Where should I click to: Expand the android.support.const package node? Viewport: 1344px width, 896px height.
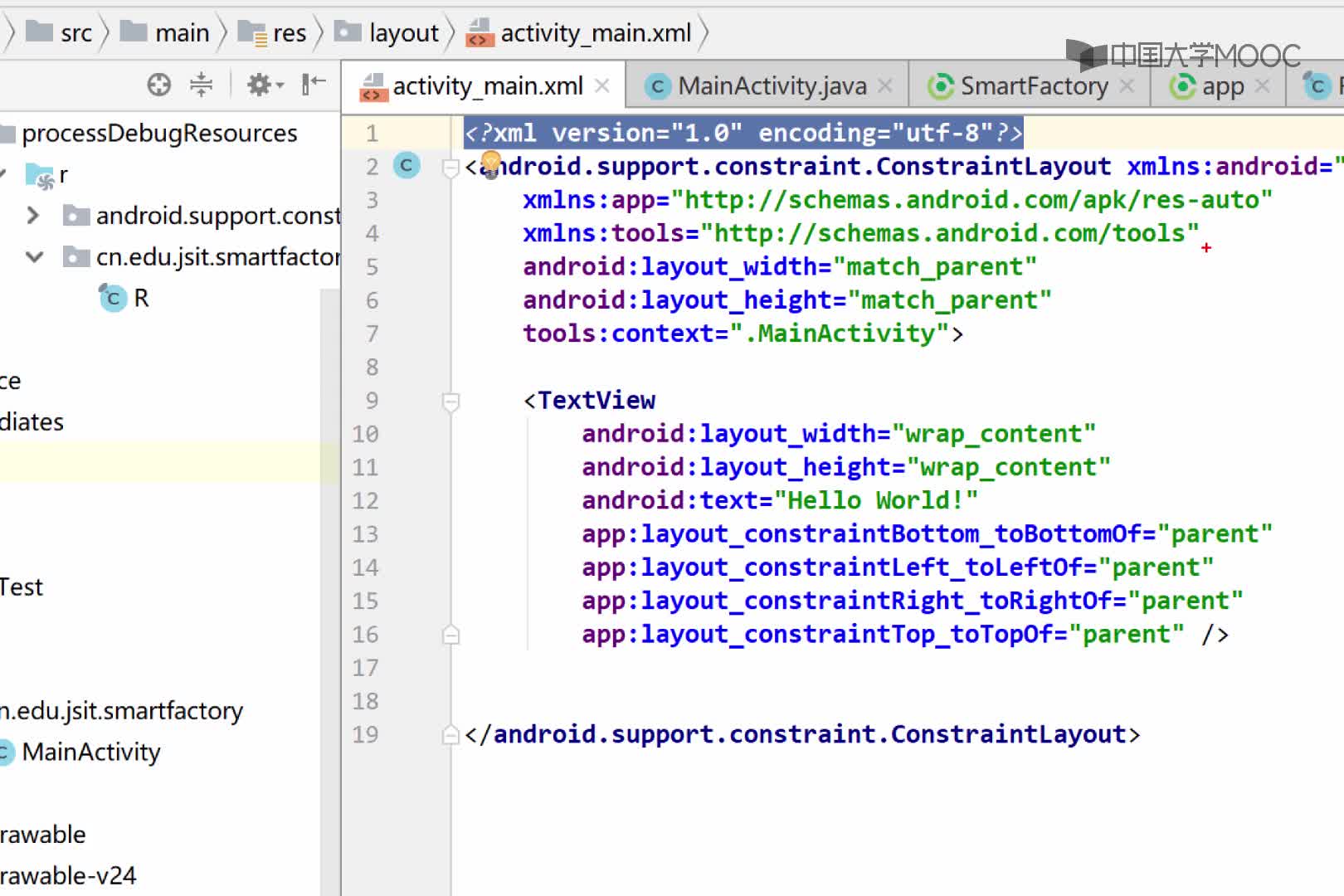click(x=33, y=216)
